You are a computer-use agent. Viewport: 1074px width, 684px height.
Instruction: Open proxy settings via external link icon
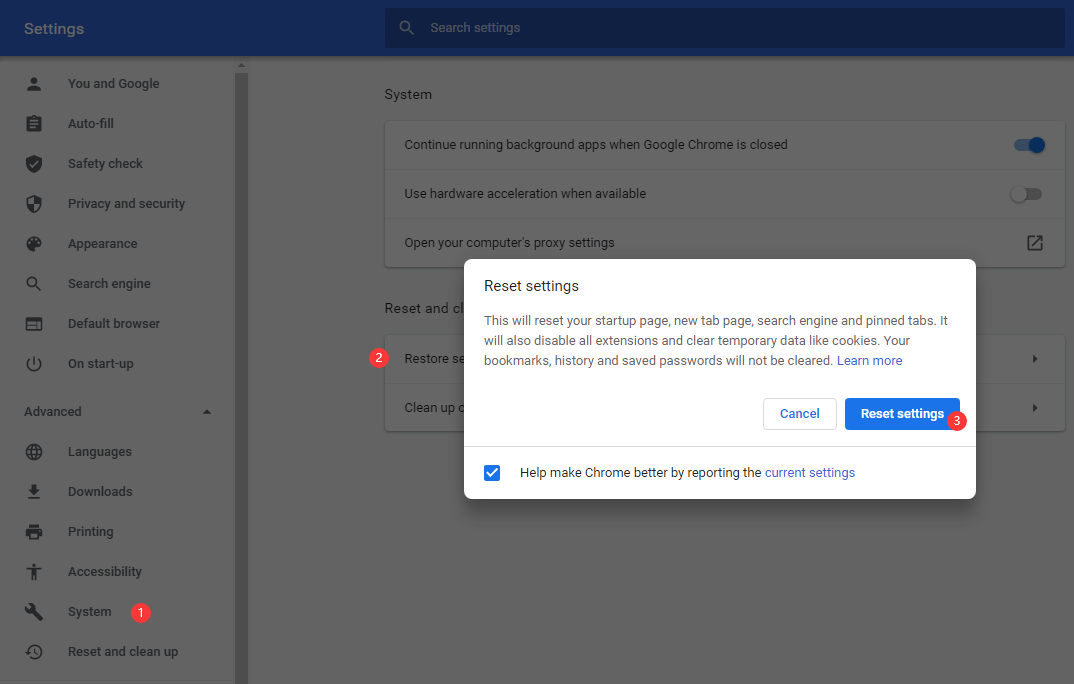pos(1034,242)
